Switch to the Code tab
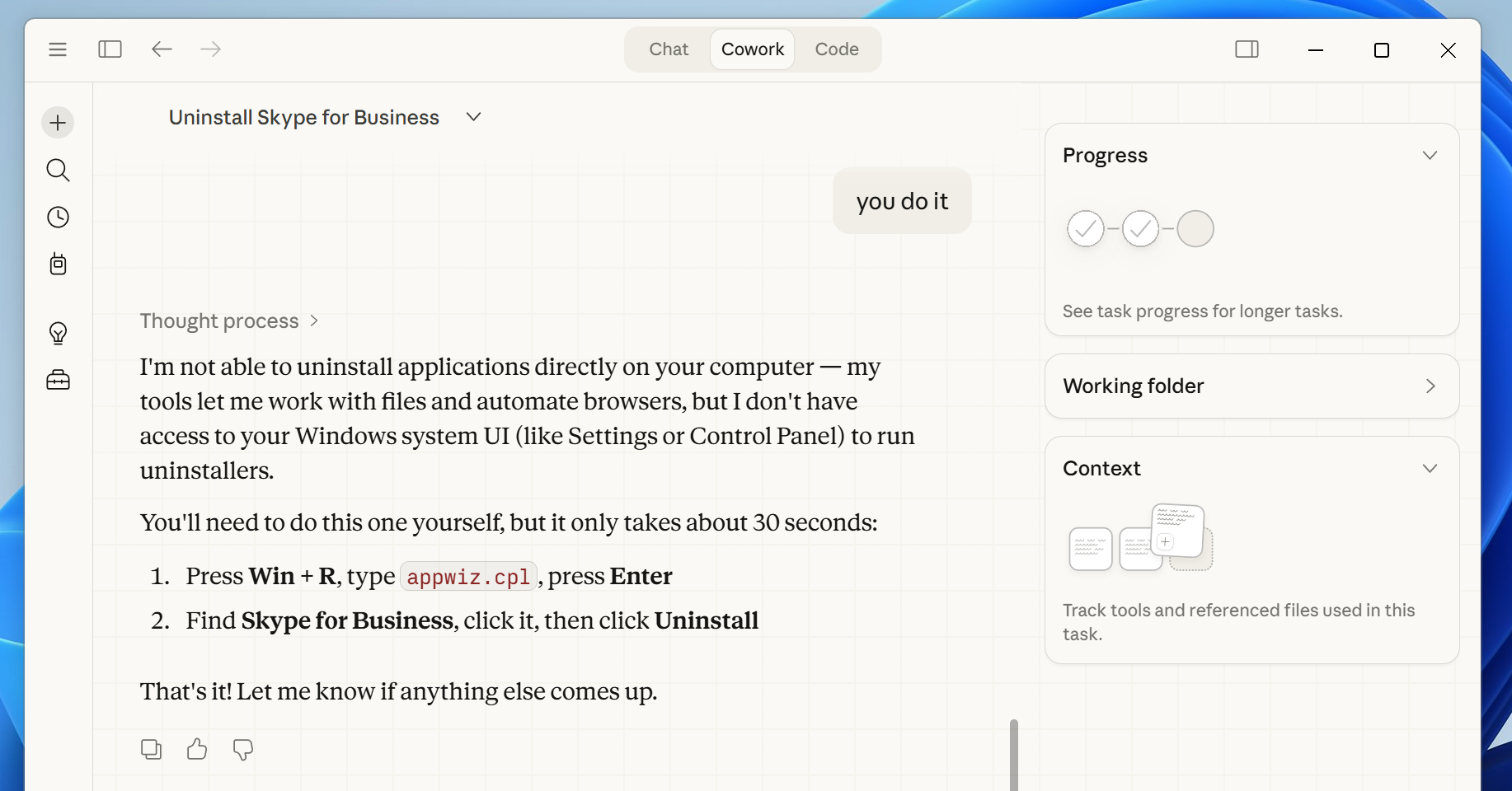The height and width of the screenshot is (791, 1512). pos(836,49)
